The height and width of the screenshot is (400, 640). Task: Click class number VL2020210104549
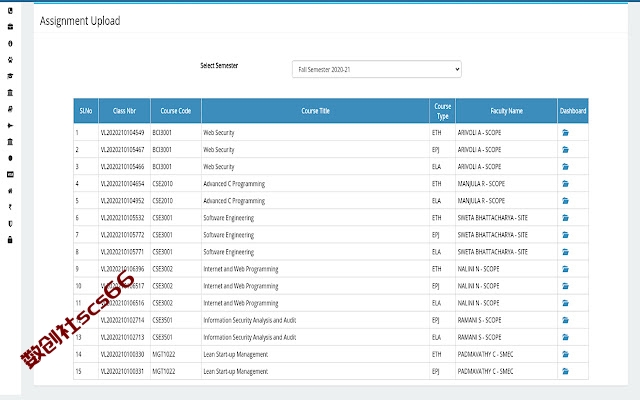click(122, 133)
